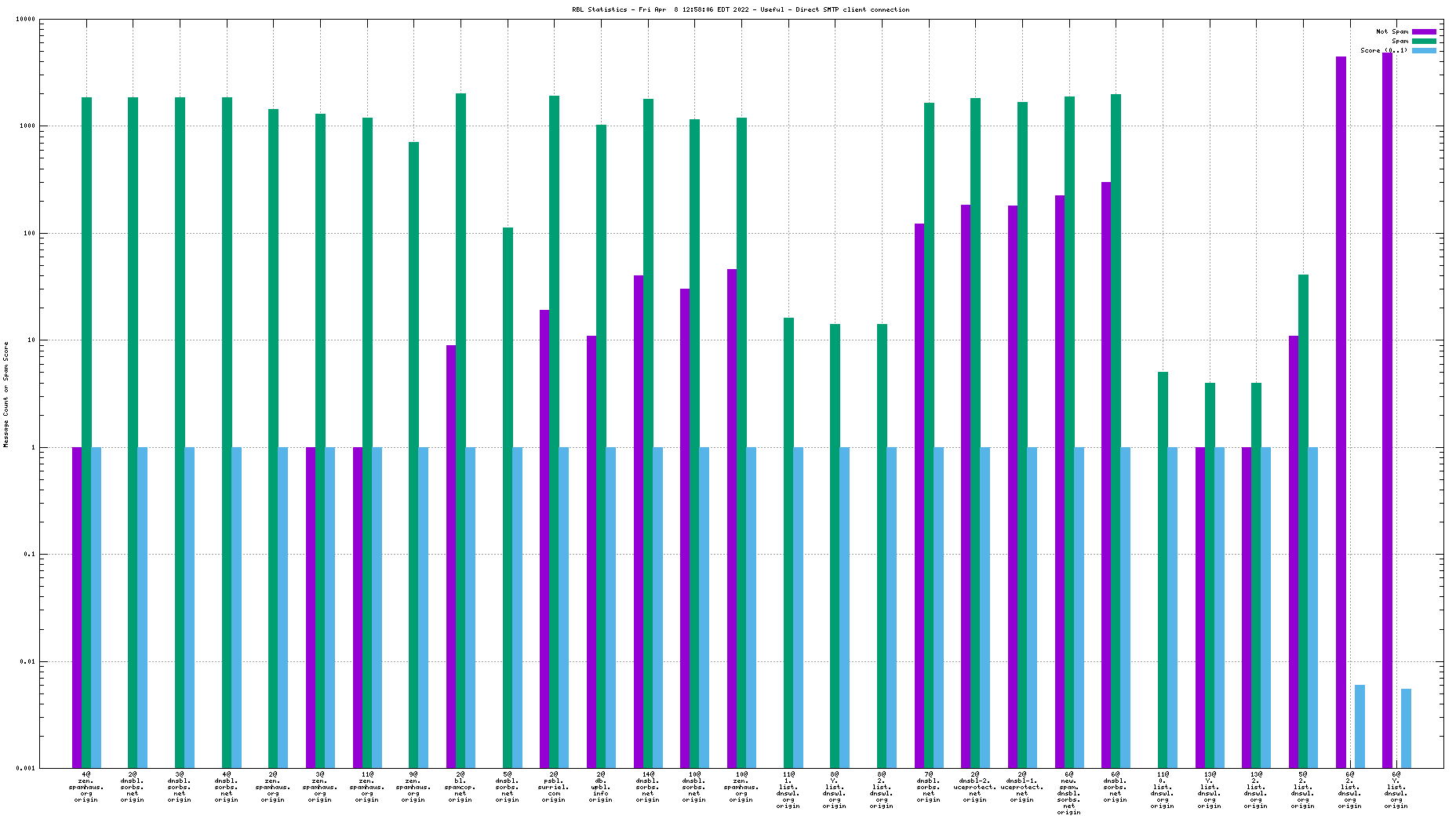Pick the dnsbl-2.uceprotect.net axis label
The image size is (1456, 819).
pos(975,787)
